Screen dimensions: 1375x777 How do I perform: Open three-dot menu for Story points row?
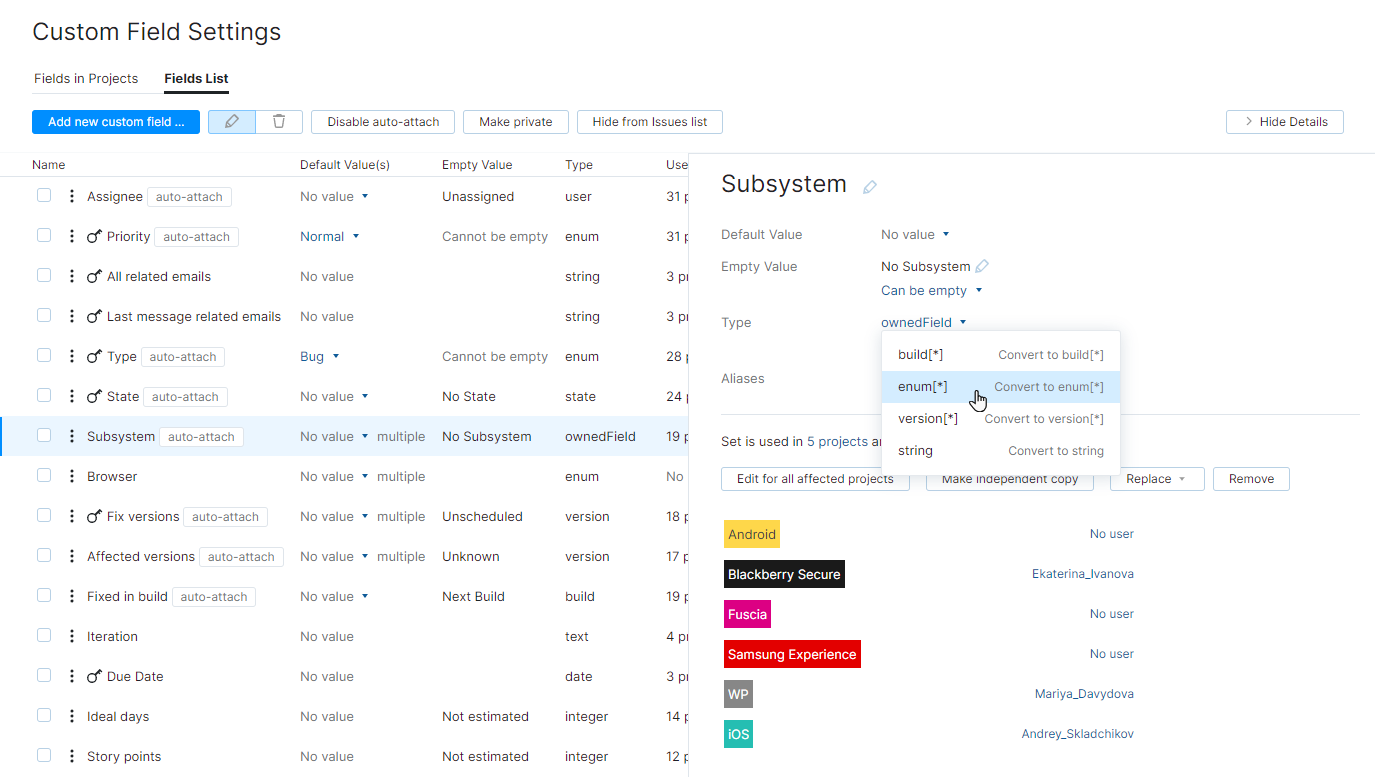(x=71, y=756)
